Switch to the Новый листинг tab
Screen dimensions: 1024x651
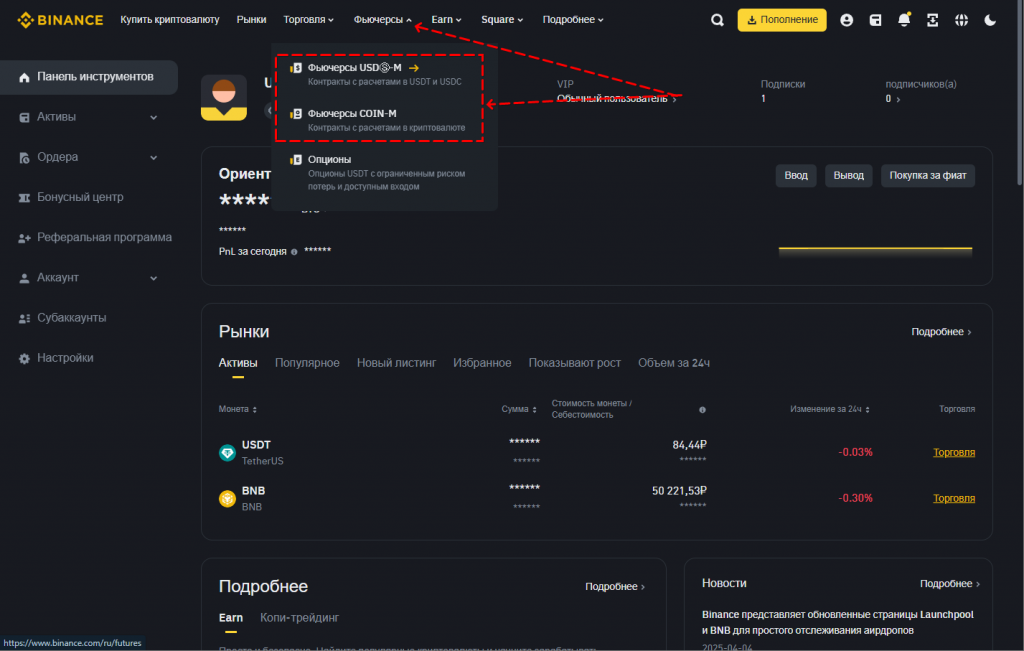[396, 363]
